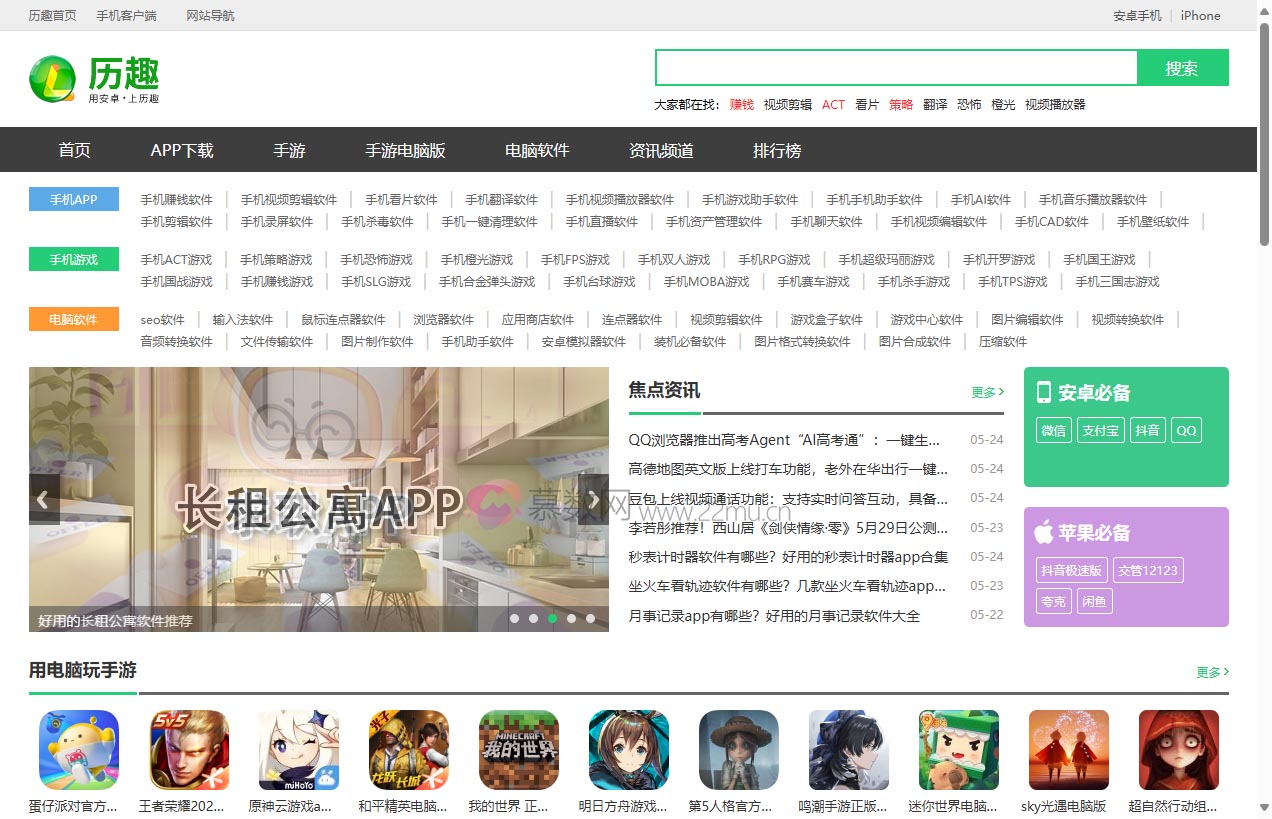Viewport: 1272px width, 819px height.
Task: Click inside the search input field
Action: pos(896,68)
